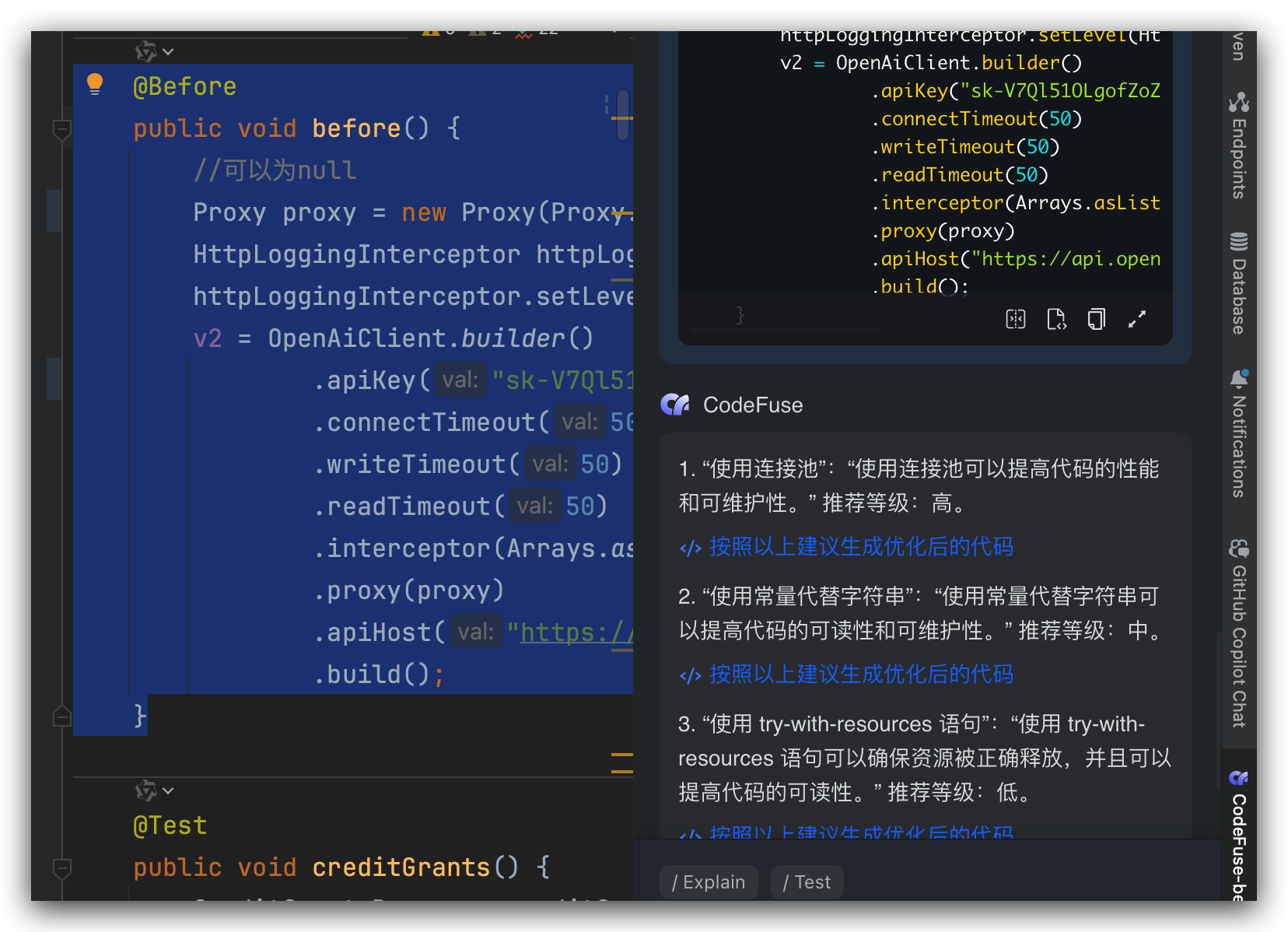This screenshot has width=1288, height=932.
Task: Click the /Test button
Action: click(807, 881)
